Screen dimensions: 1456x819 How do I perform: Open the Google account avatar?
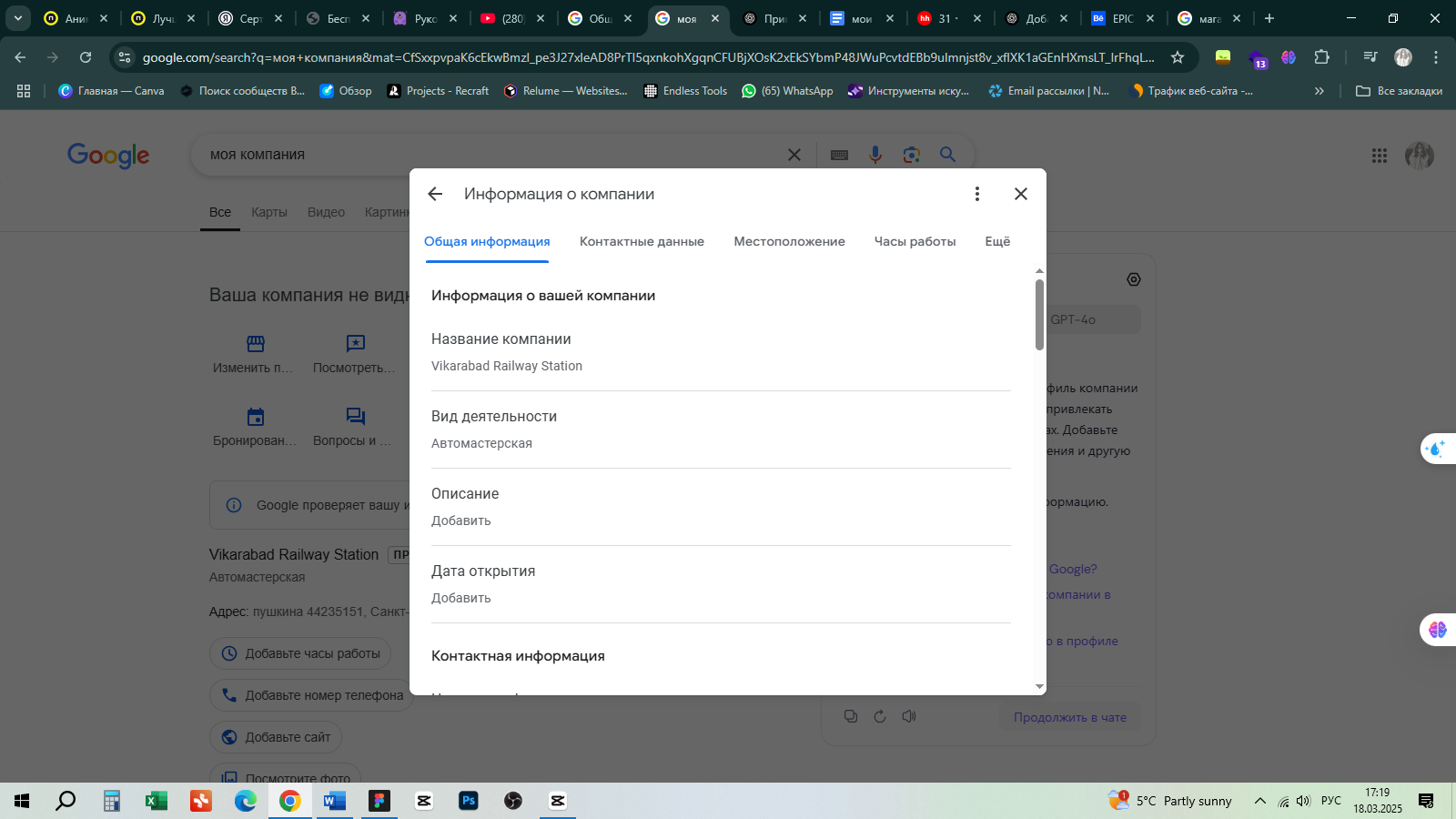pos(1420,156)
